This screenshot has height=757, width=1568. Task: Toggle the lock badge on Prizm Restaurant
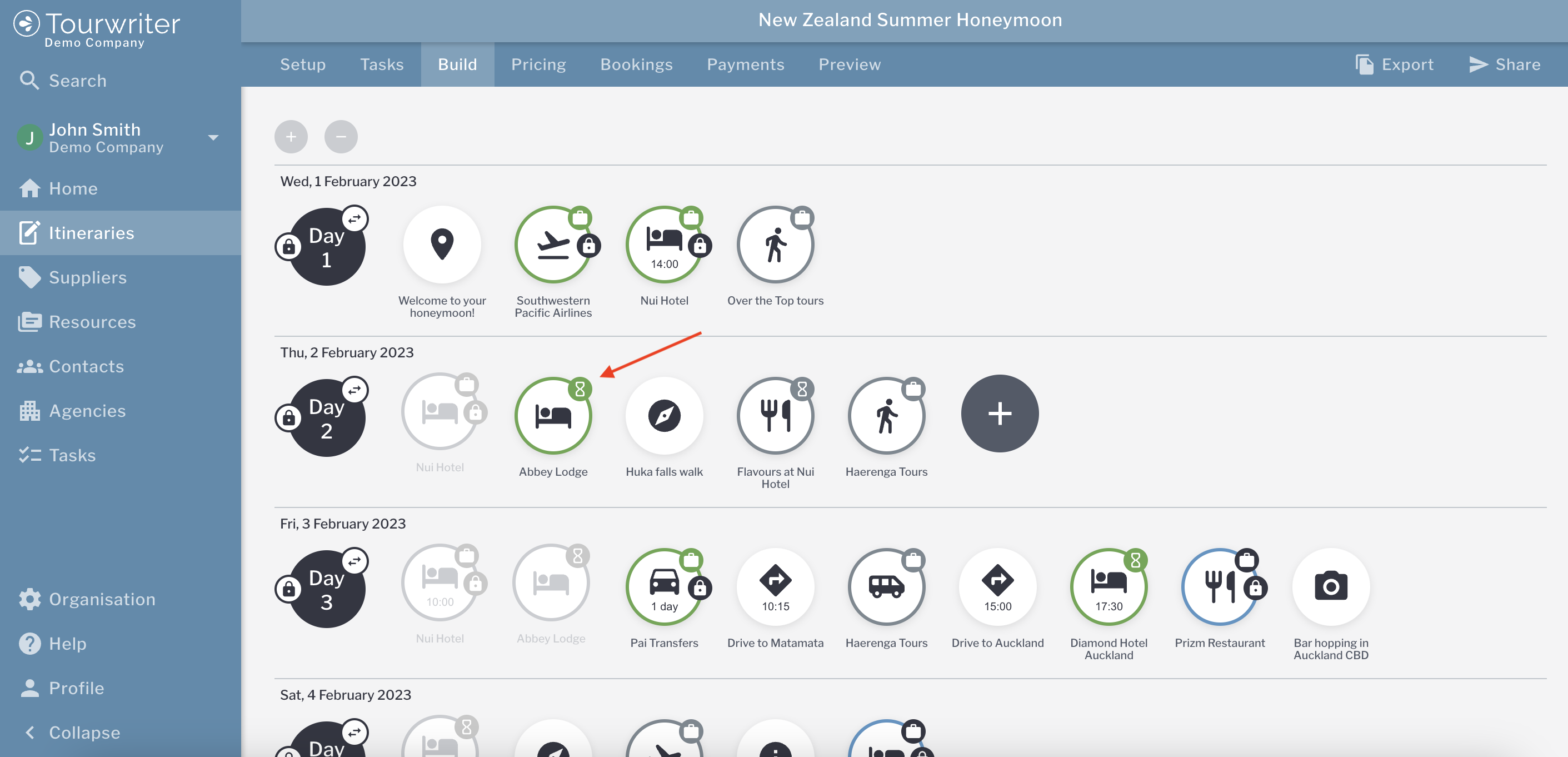(1255, 587)
